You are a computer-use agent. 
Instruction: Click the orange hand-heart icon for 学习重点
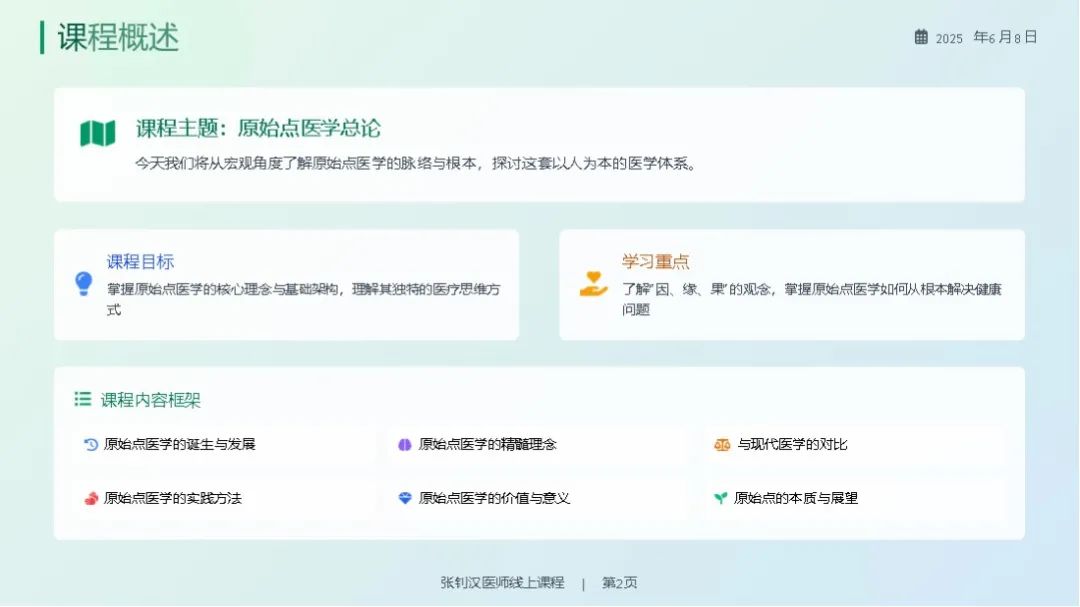coord(593,284)
